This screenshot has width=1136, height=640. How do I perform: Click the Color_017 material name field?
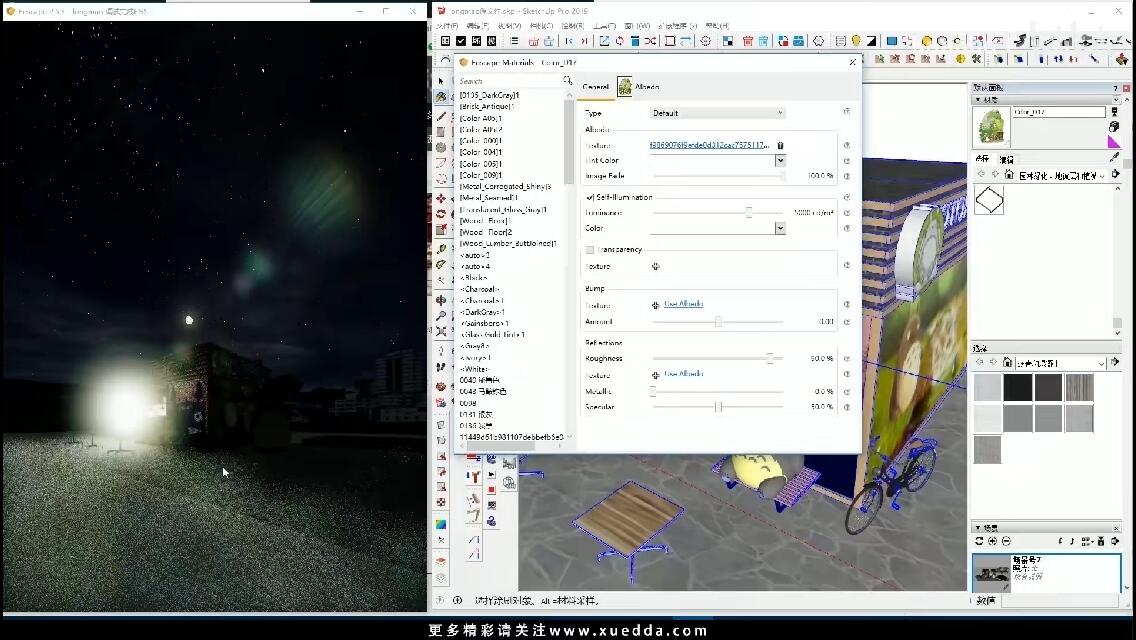click(x=1058, y=112)
